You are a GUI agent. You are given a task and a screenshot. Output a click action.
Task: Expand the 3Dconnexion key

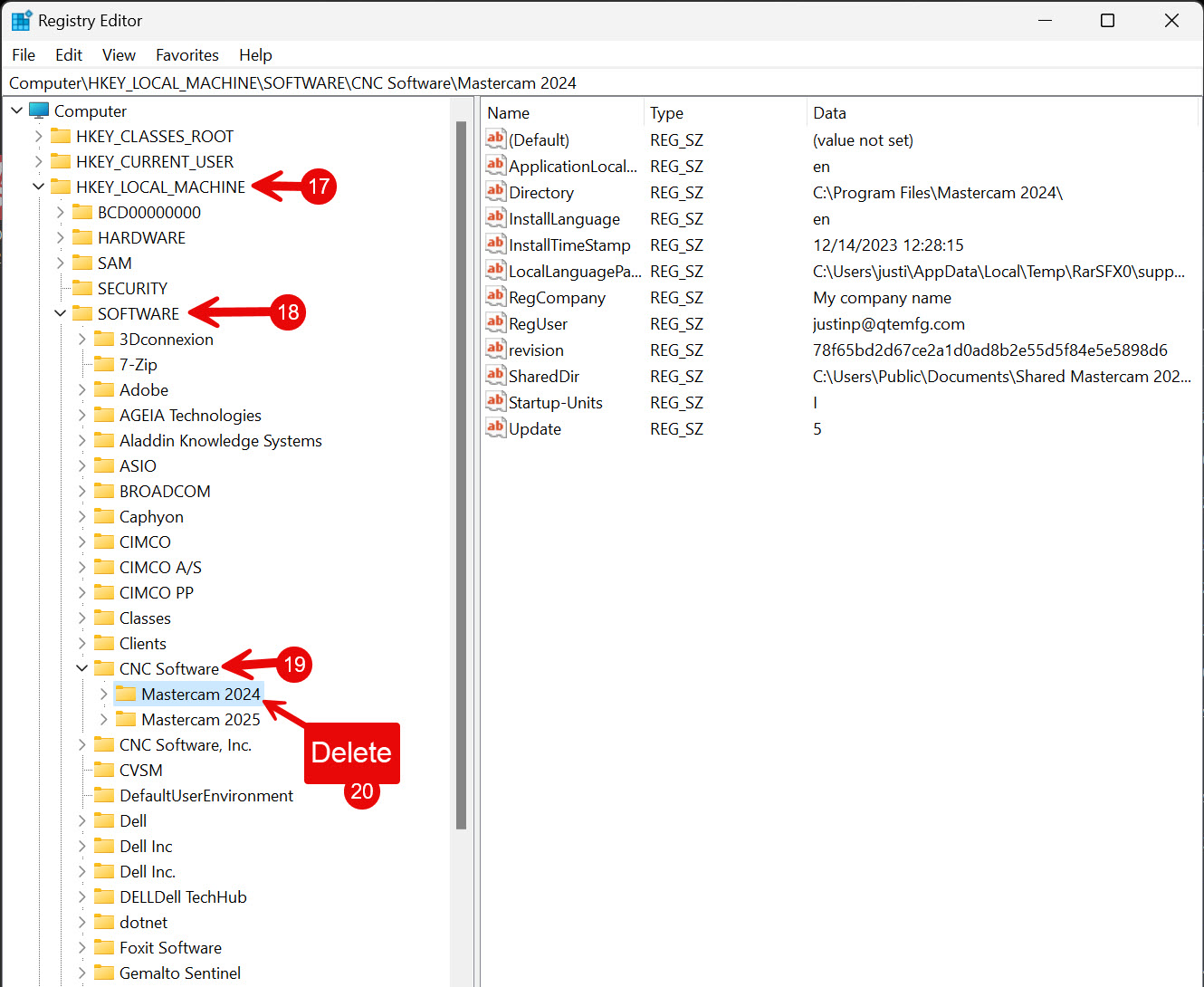coord(81,339)
